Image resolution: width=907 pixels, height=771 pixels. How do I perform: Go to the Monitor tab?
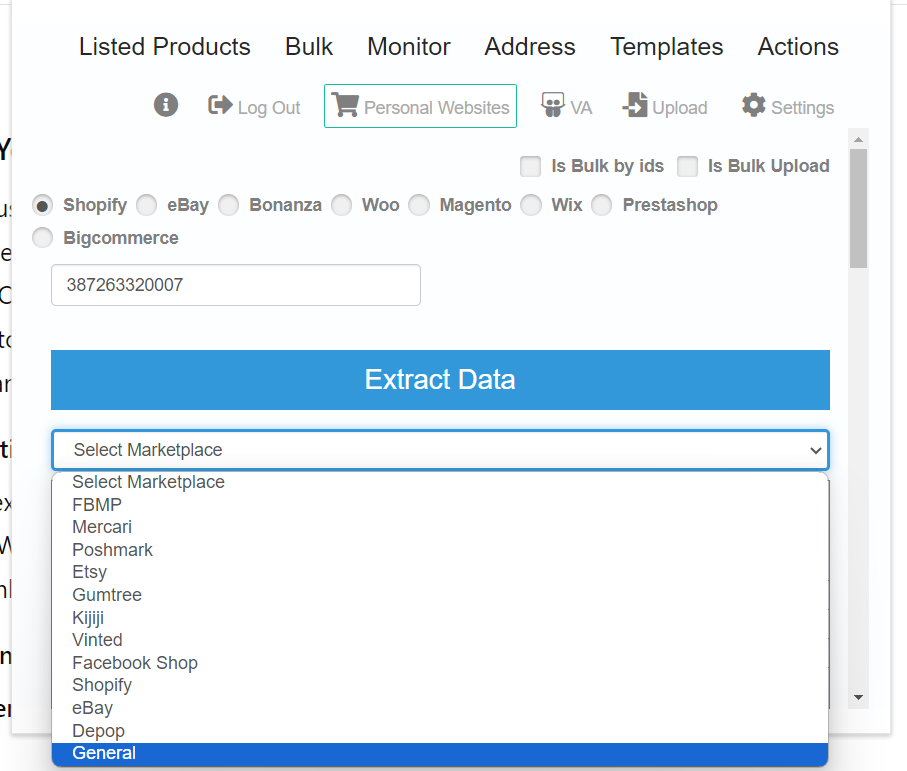[409, 46]
